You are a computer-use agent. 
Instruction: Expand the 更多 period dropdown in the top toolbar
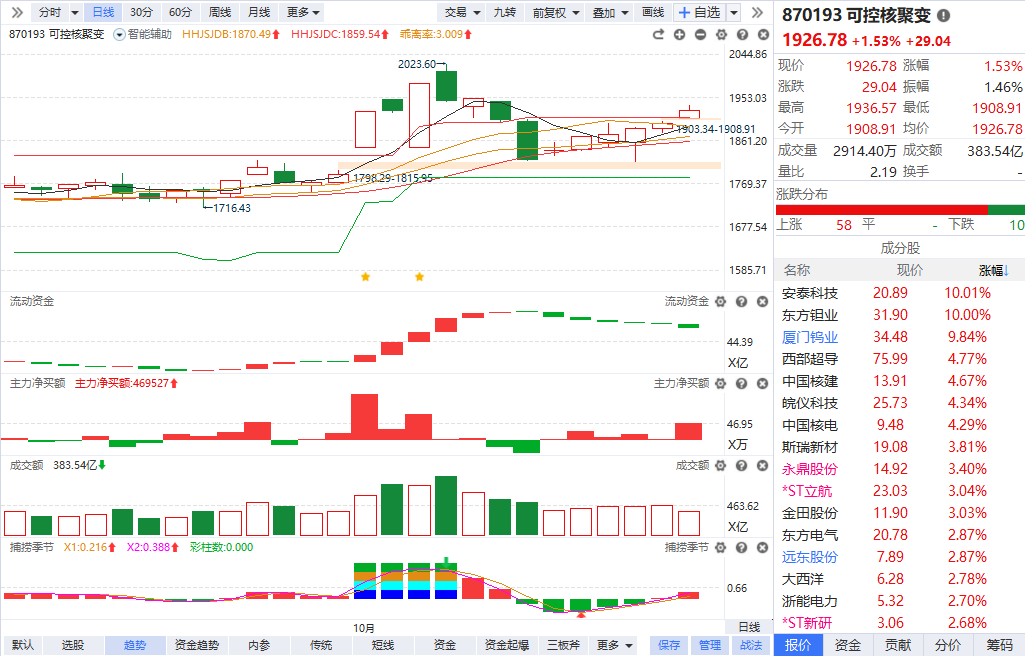[303, 12]
